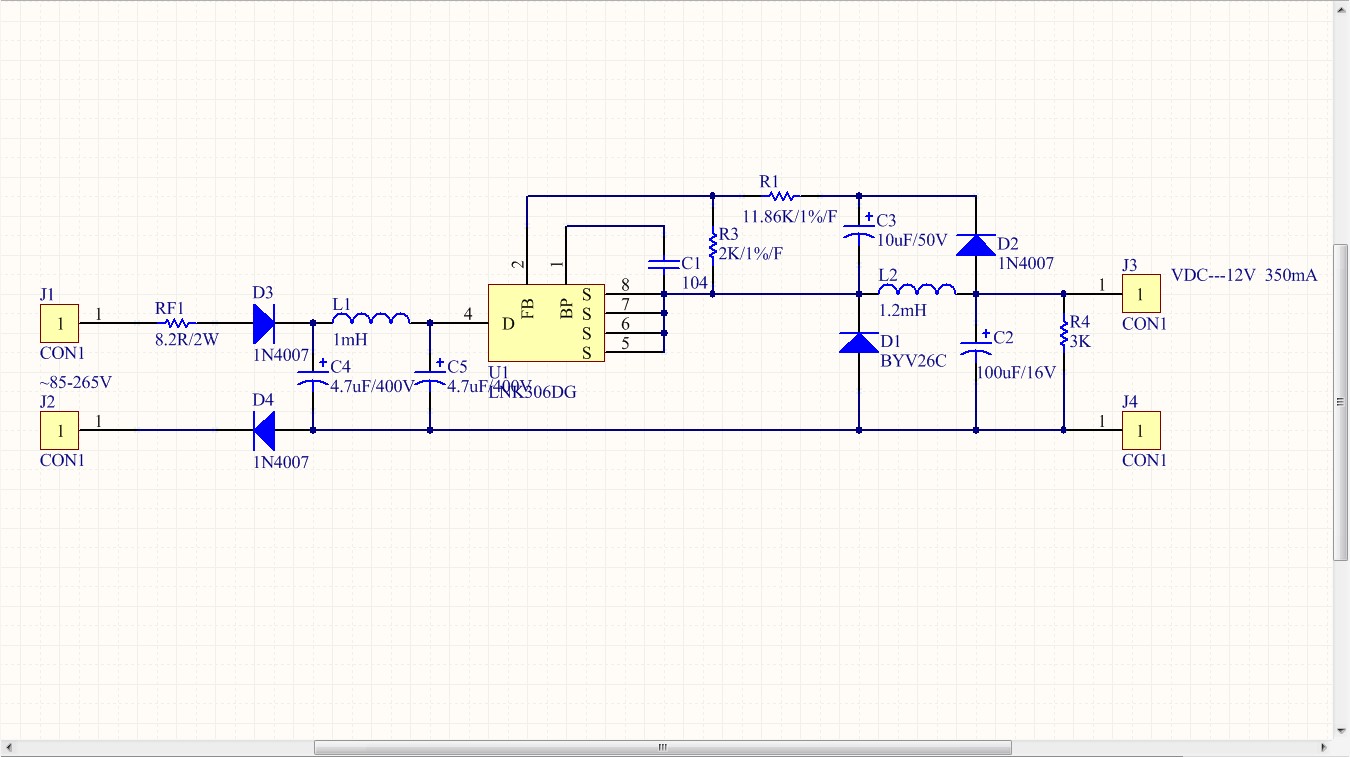Click the "VDC---12V 350mA" output note
1350x757 pixels.
[1244, 275]
